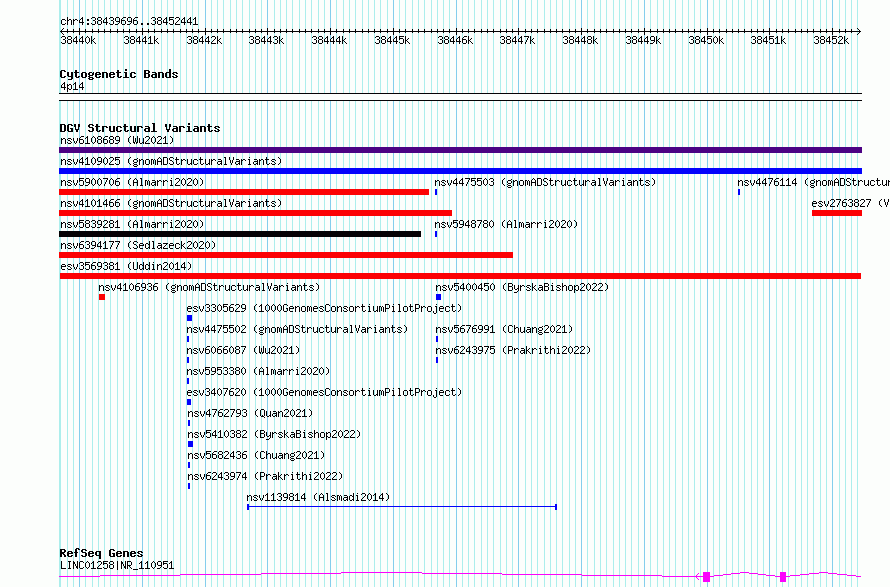Click nsv4101466 gnomAD variant label
890x587 pixels.
(171, 203)
